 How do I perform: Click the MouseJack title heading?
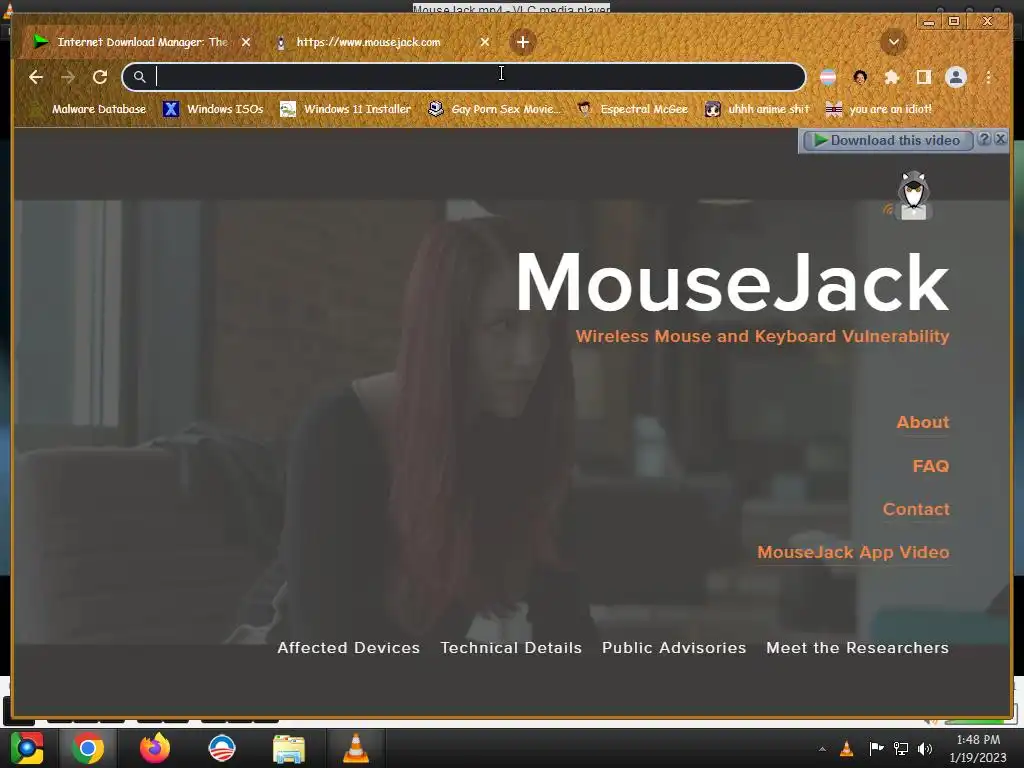[x=732, y=282]
